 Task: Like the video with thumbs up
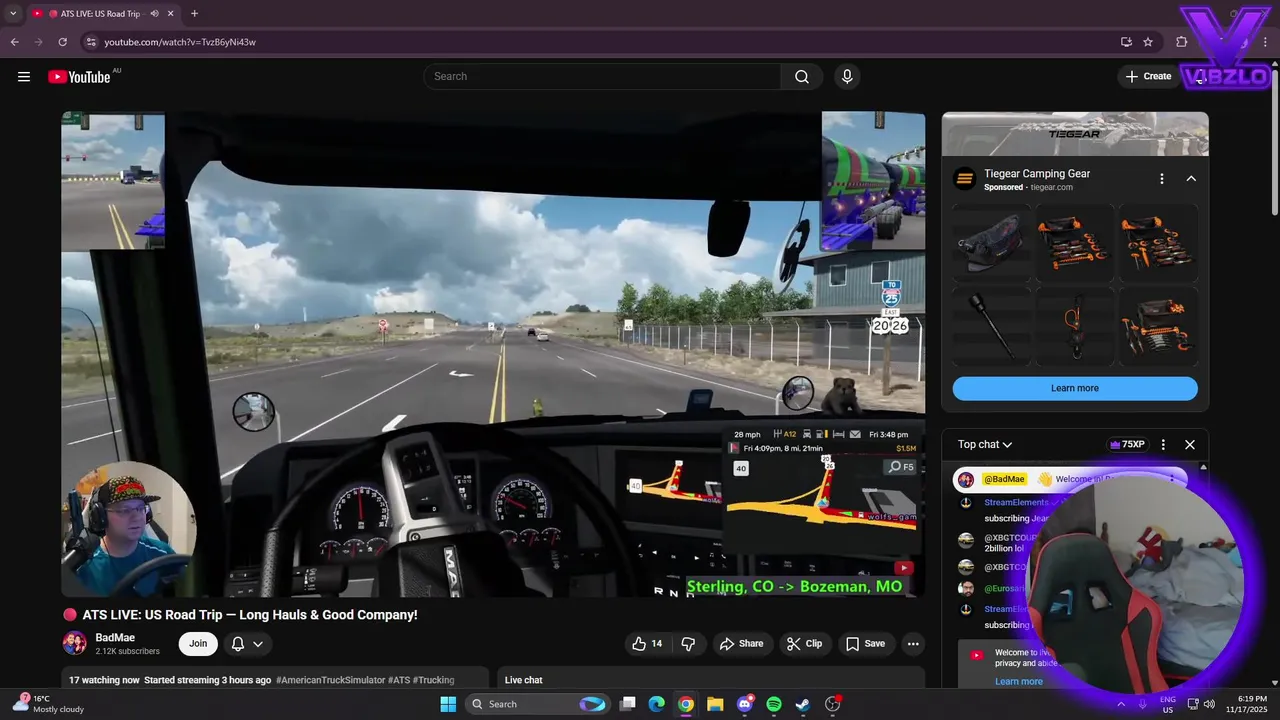(647, 644)
